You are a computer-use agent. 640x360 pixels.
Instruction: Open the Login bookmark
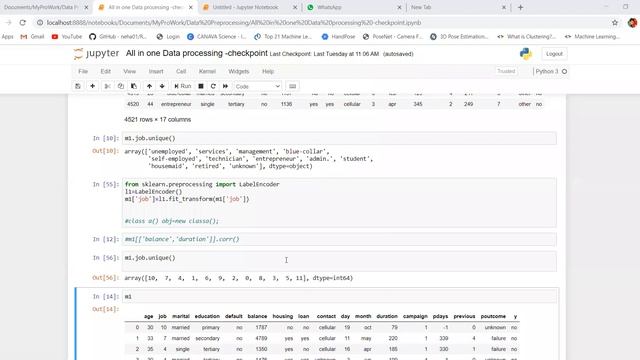[x=168, y=37]
